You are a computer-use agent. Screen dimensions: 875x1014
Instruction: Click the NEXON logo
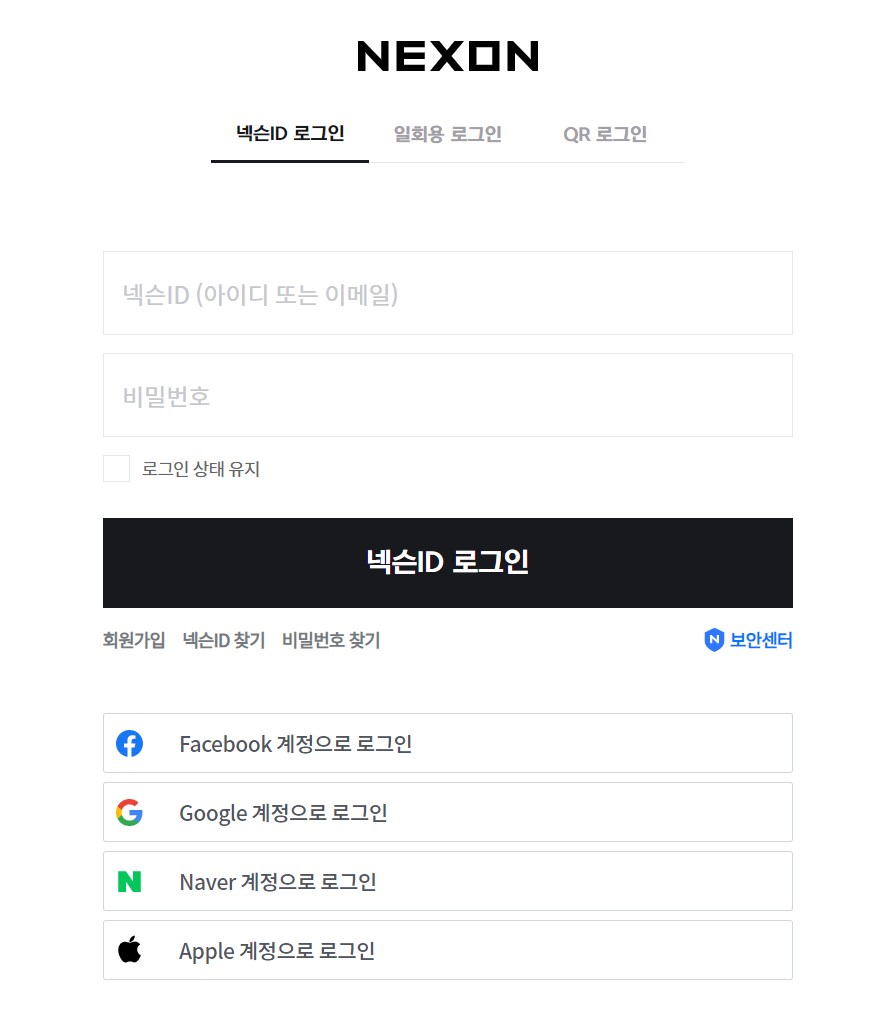pyautogui.click(x=447, y=56)
